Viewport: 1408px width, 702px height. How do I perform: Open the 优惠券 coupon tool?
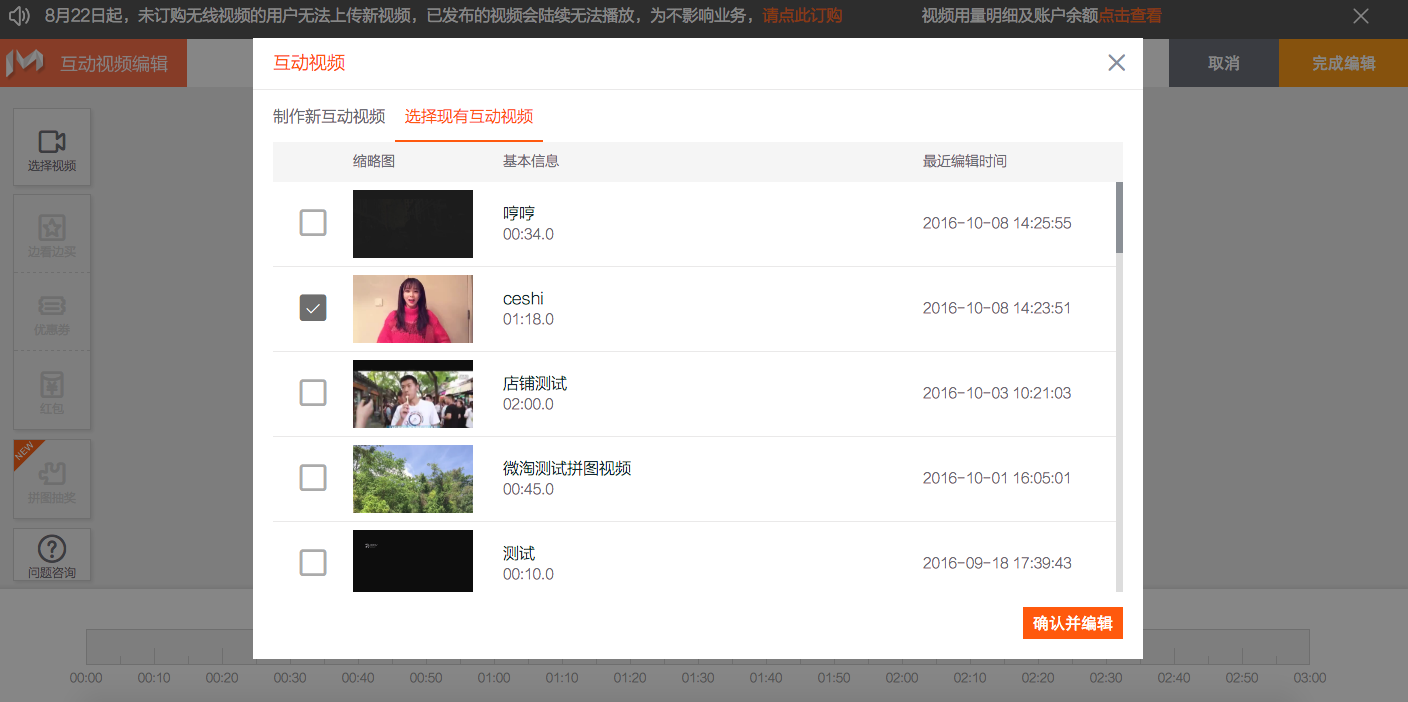click(52, 306)
